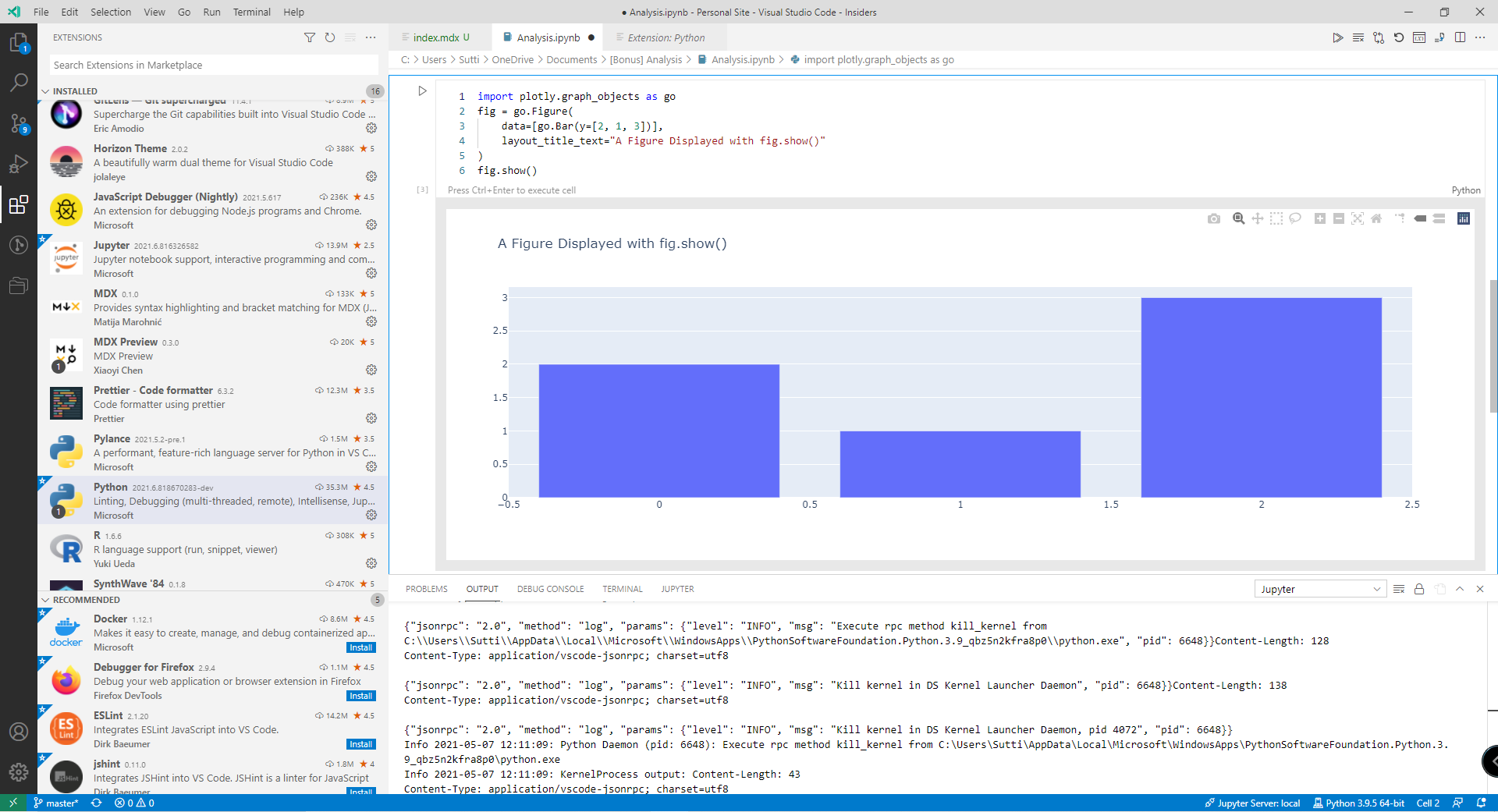
Task: Maximize the bottom panel with the chevron
Action: click(1460, 589)
